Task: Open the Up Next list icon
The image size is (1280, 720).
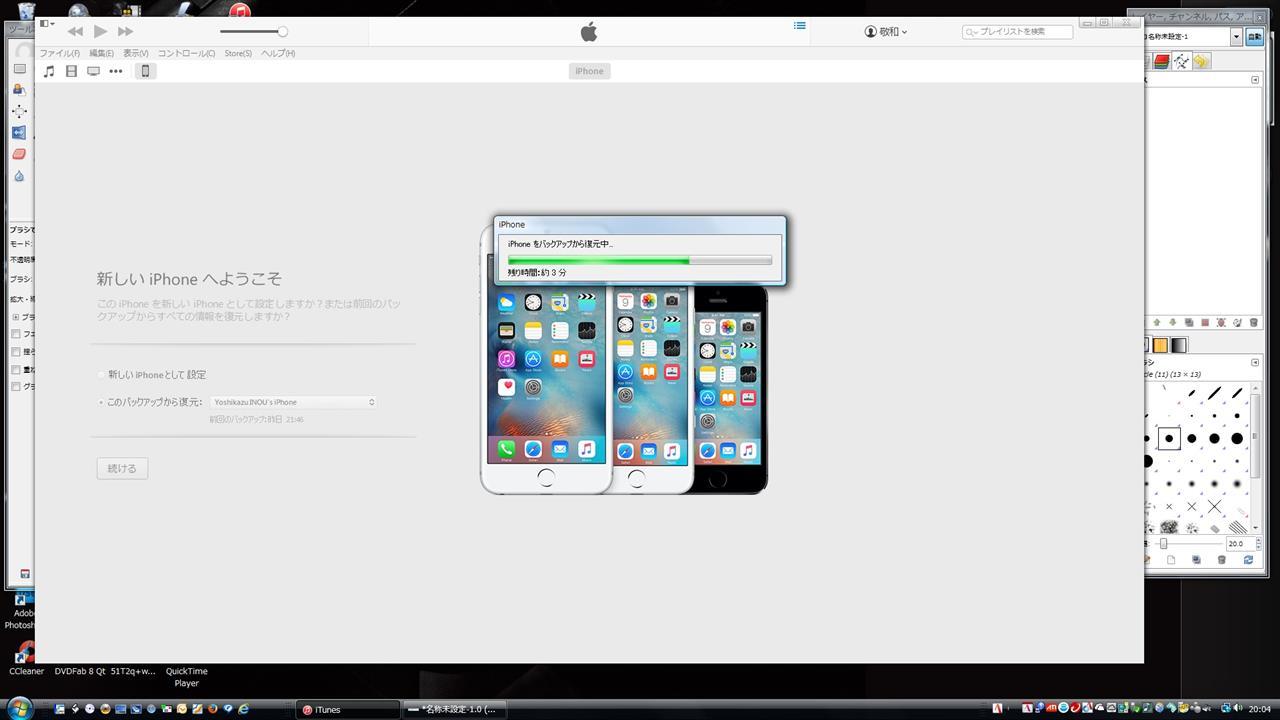Action: 800,26
